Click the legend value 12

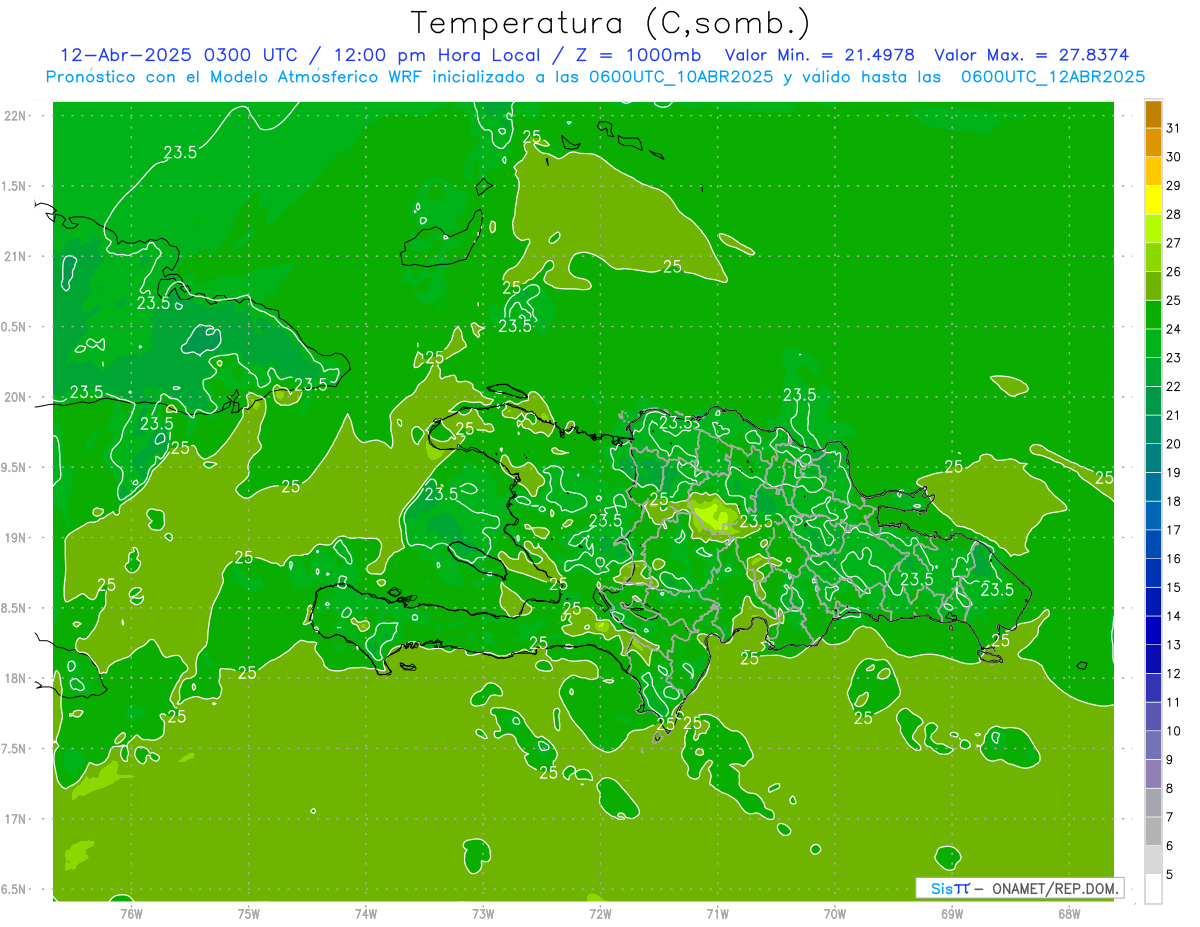click(x=1174, y=673)
